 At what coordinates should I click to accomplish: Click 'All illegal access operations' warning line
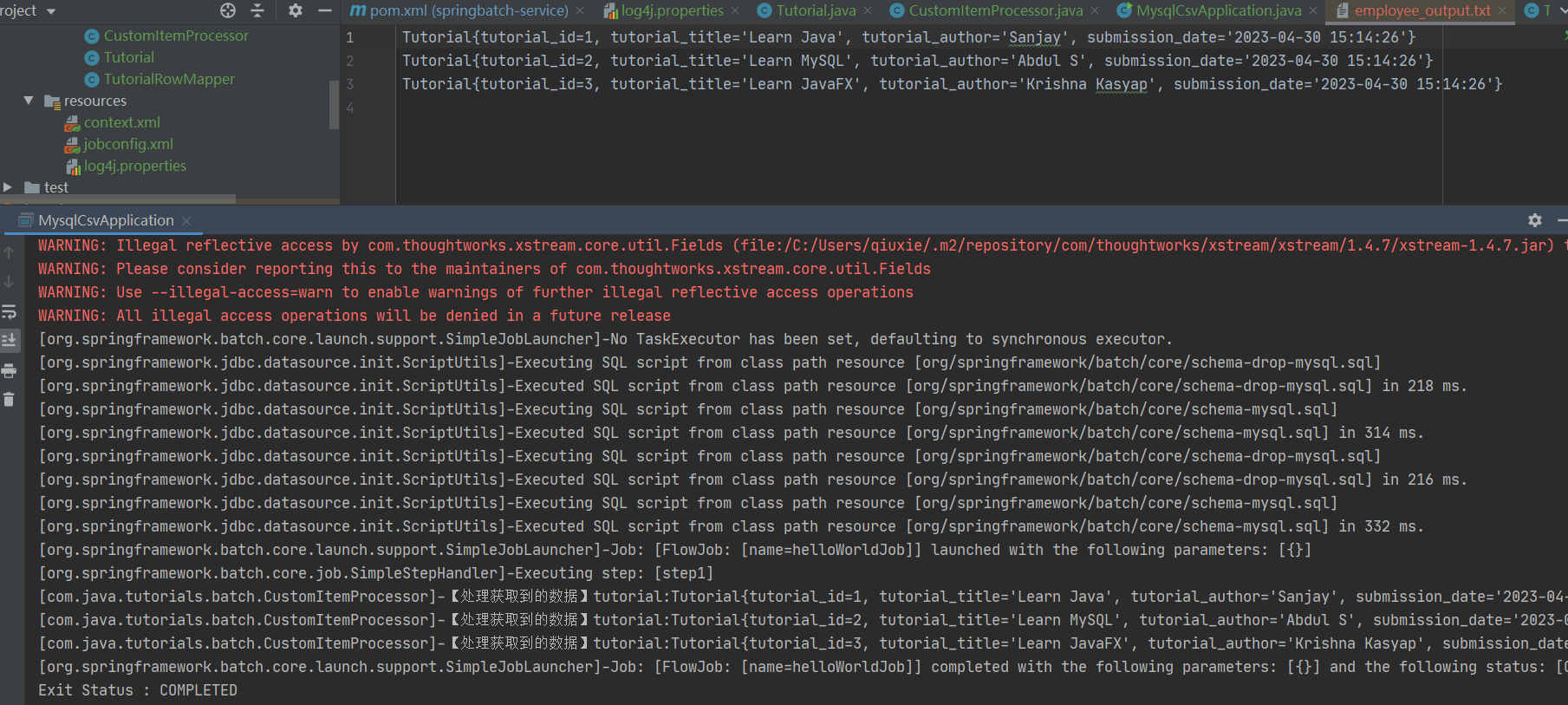(355, 316)
